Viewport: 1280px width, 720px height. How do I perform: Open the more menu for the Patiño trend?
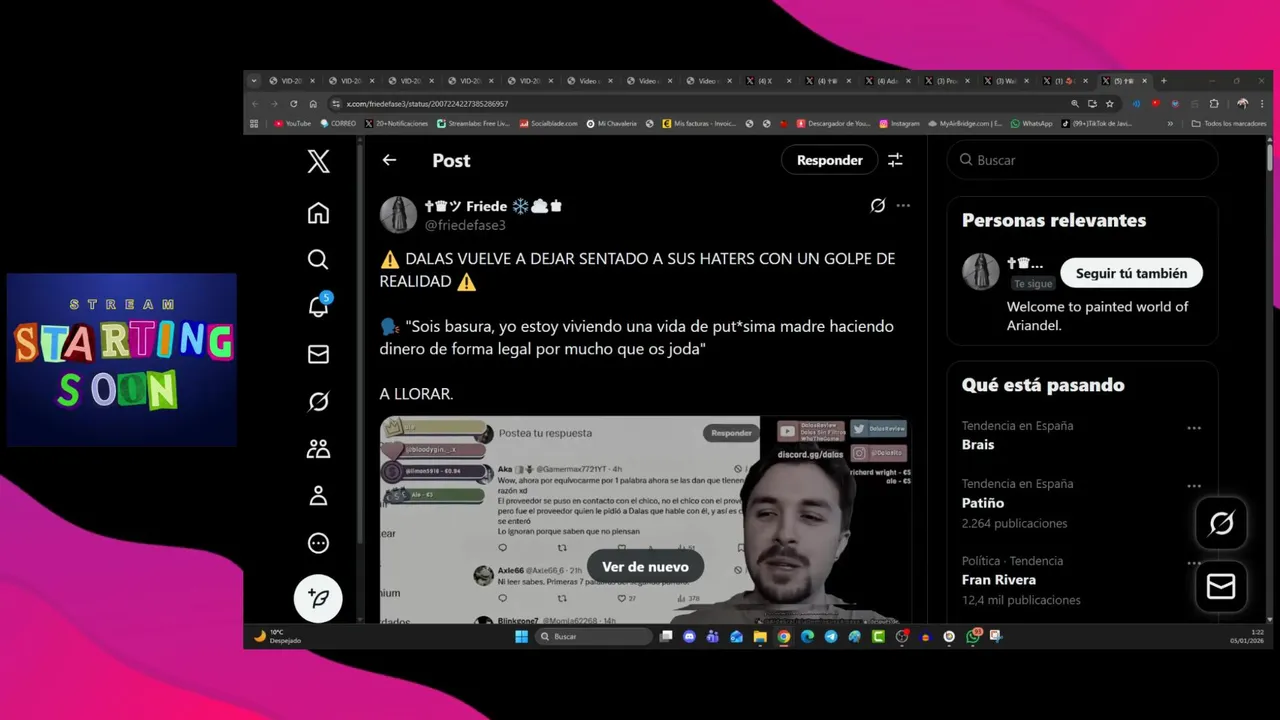click(1193, 486)
